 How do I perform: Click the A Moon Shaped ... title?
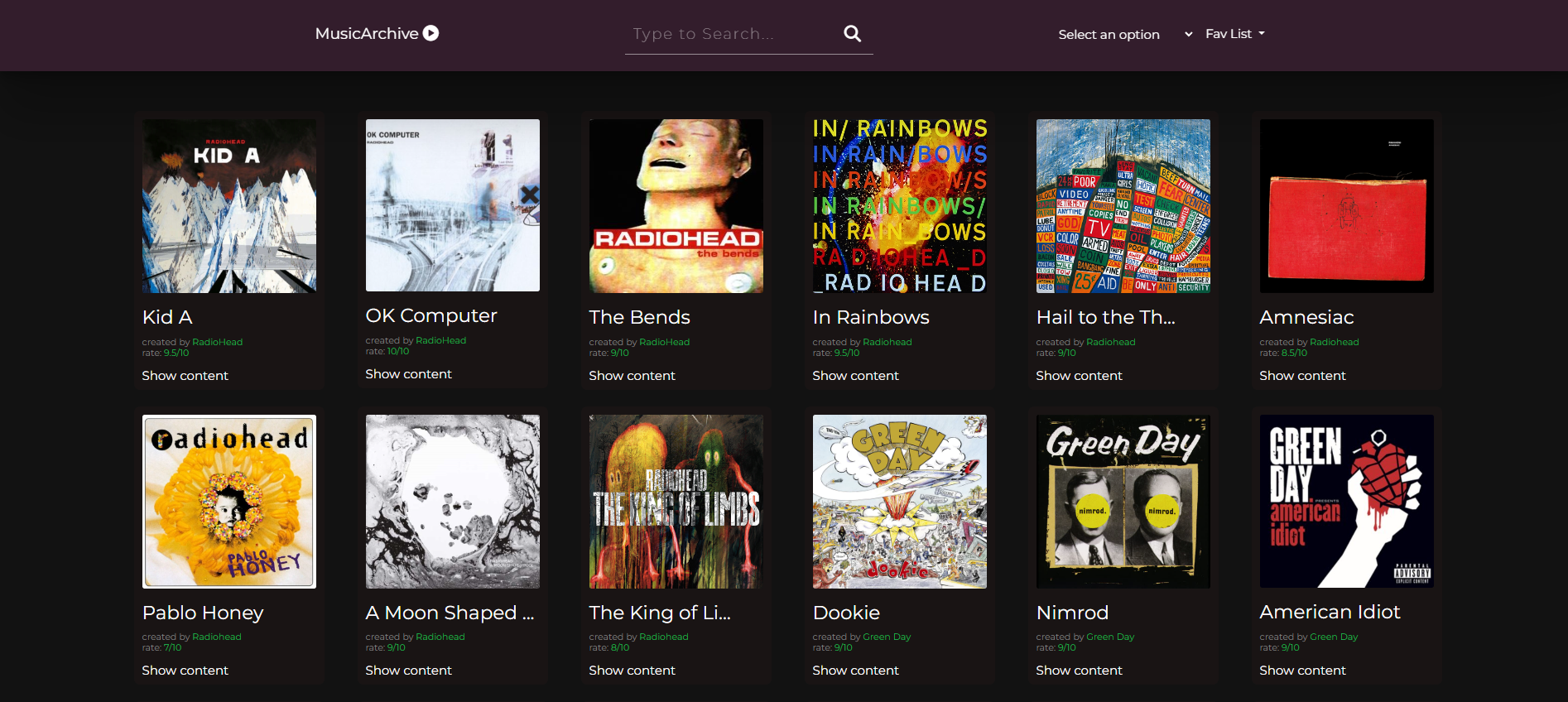(450, 613)
